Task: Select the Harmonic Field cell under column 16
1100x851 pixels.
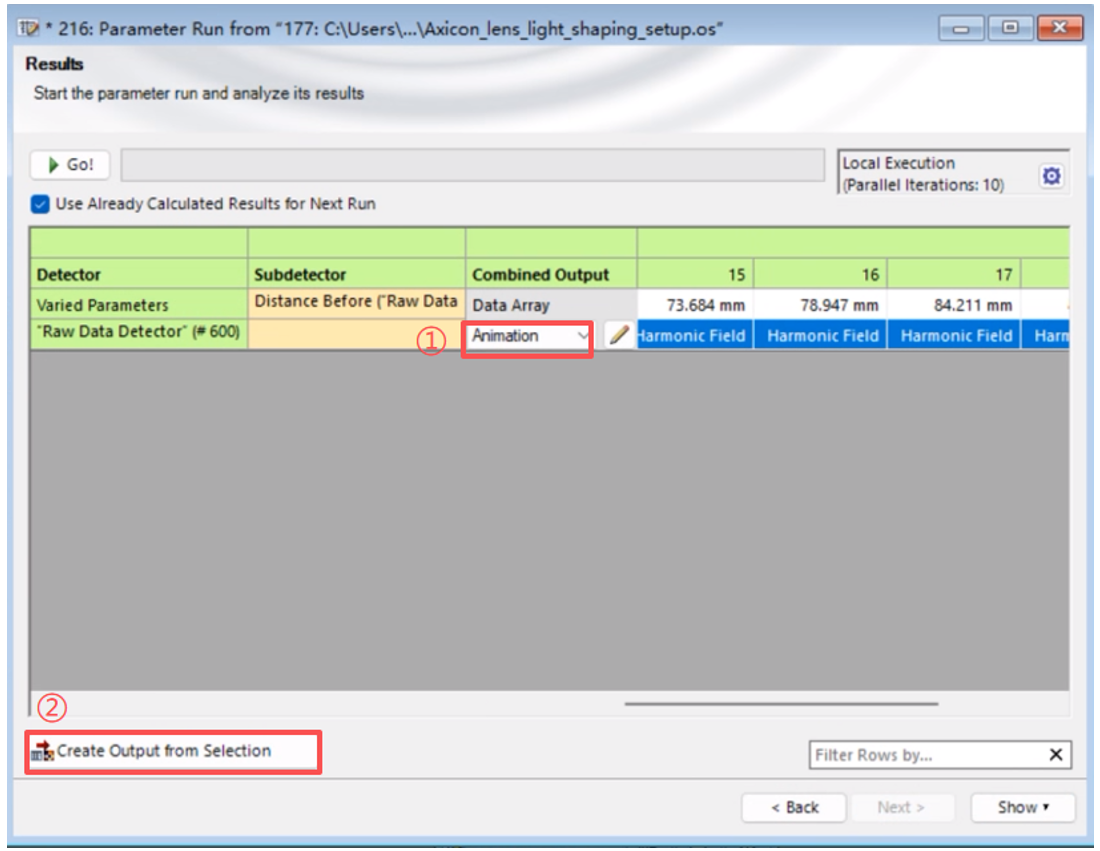Action: point(822,336)
